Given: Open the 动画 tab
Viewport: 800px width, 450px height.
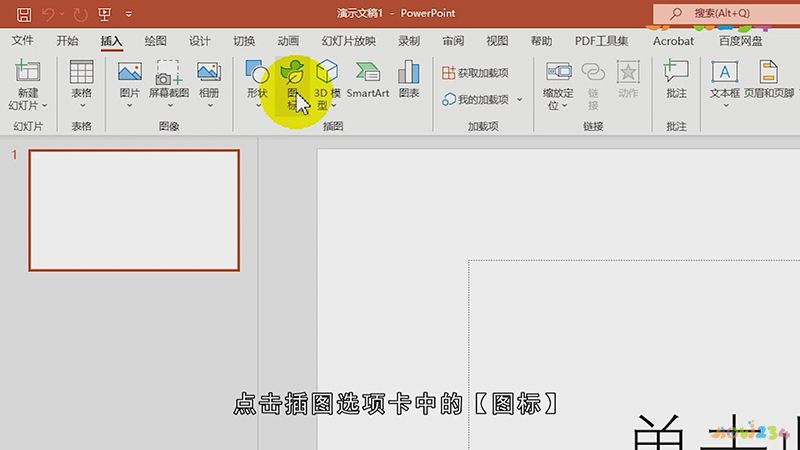Looking at the screenshot, I should tap(288, 41).
